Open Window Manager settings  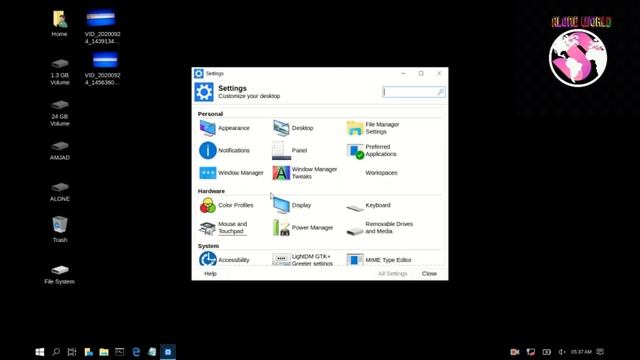point(231,173)
